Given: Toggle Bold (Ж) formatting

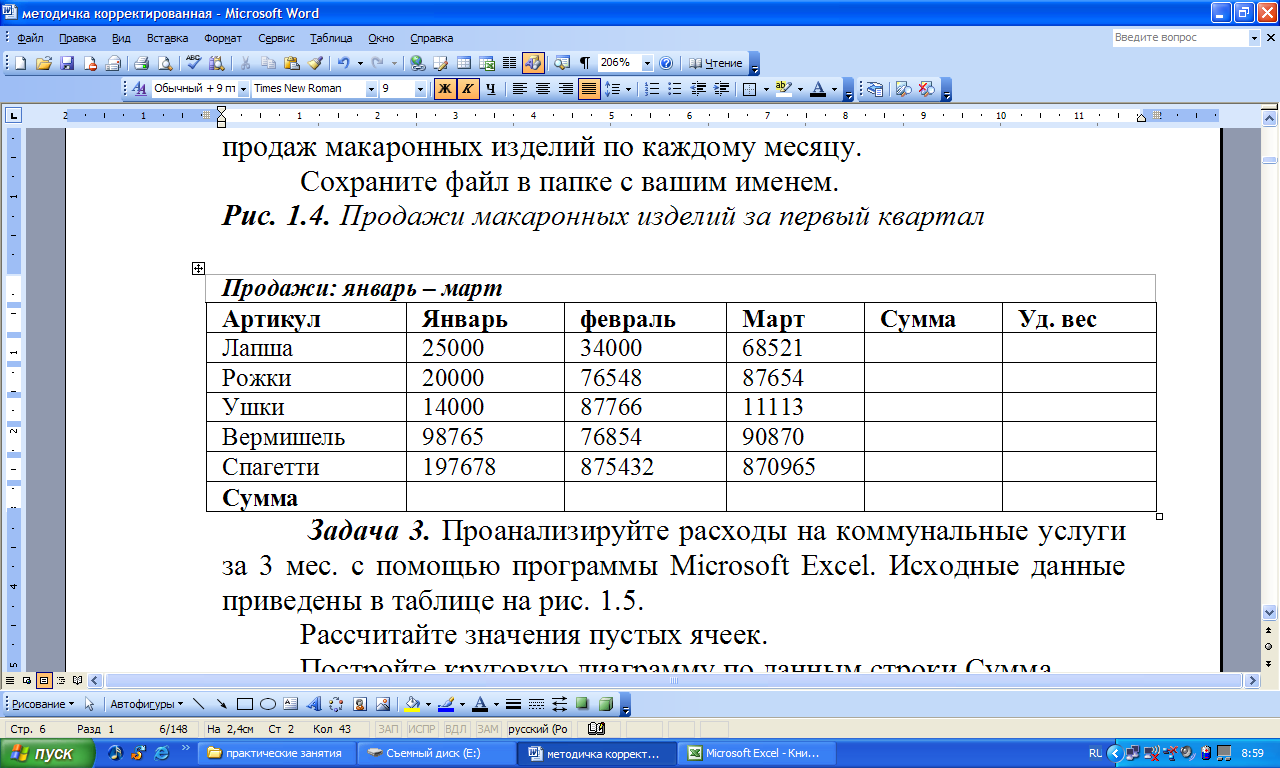Looking at the screenshot, I should [x=445, y=88].
